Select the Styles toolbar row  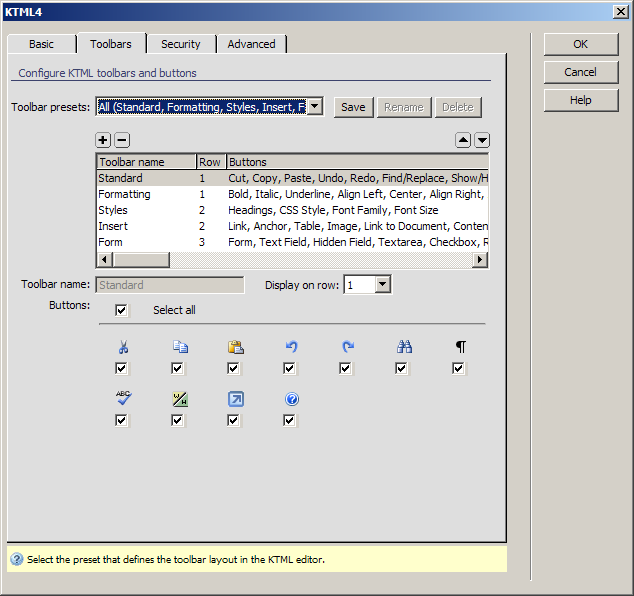(293, 210)
